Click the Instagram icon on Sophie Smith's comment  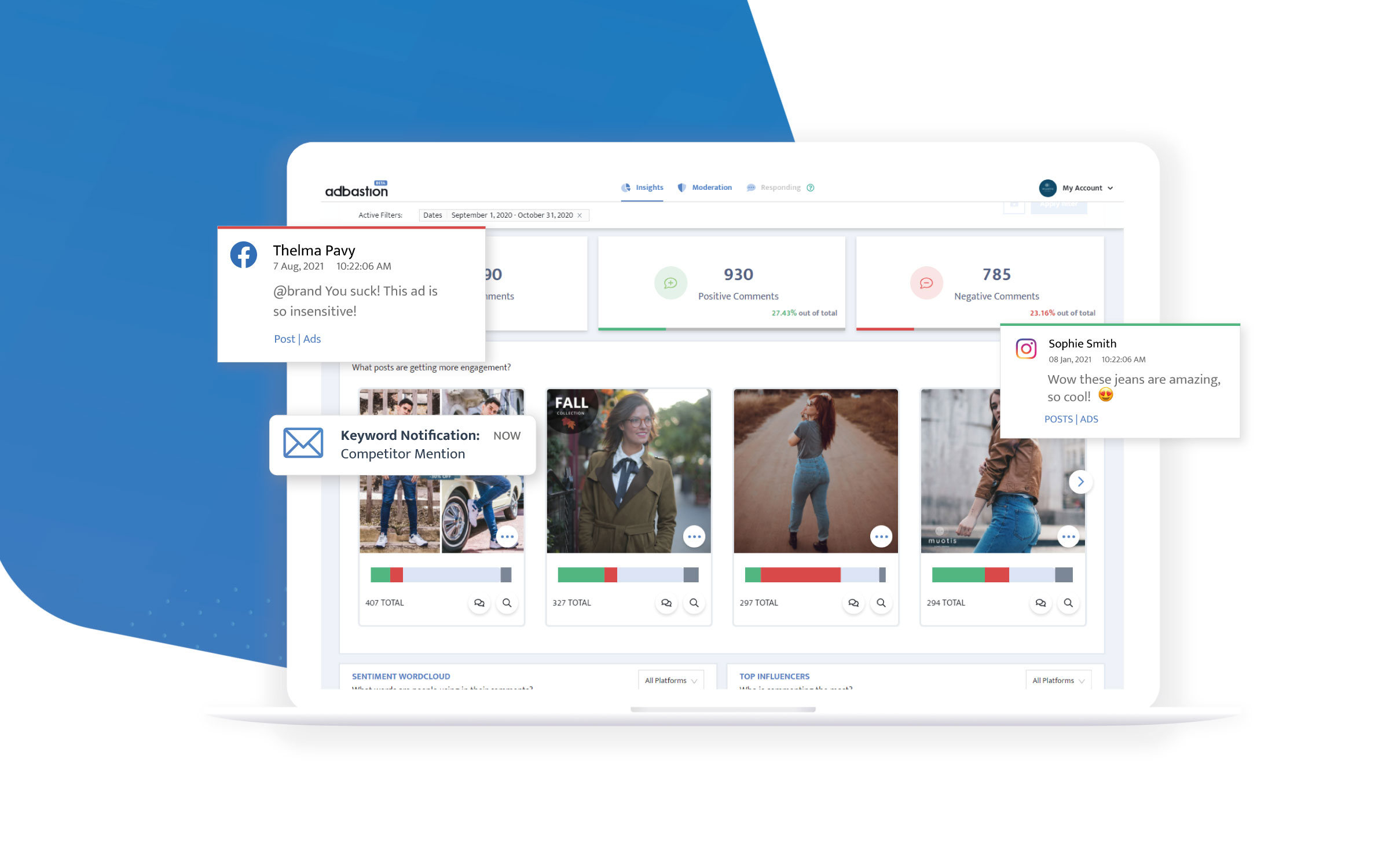coord(1026,348)
